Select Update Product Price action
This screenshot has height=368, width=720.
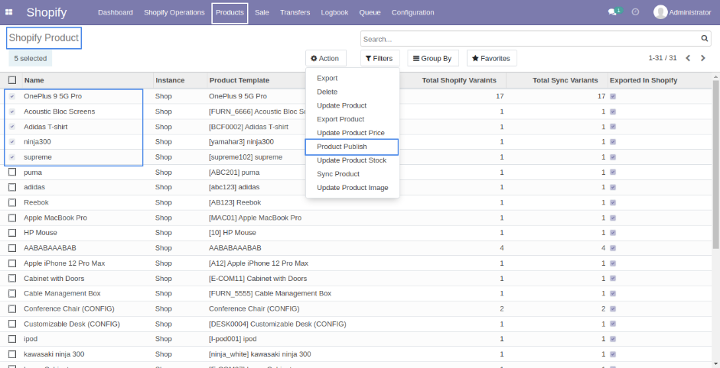(x=352, y=133)
